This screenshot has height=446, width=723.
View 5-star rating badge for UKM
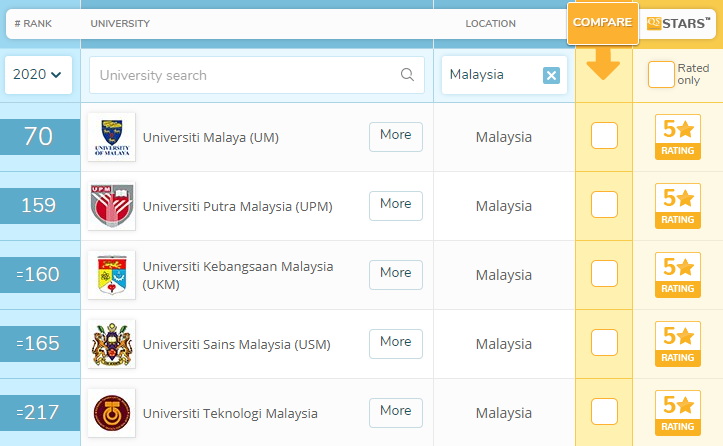677,275
